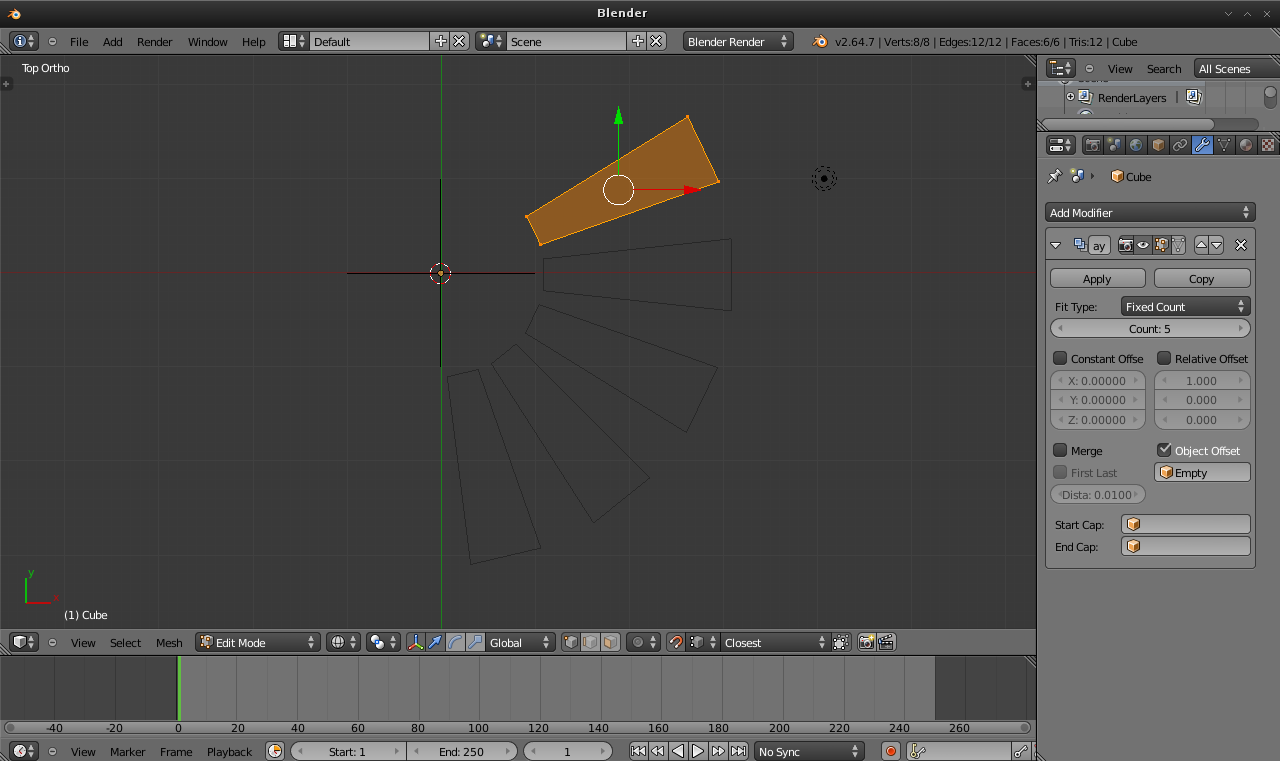This screenshot has height=761, width=1280.
Task: Toggle Array modifier viewport visibility eye
Action: tap(1143, 245)
